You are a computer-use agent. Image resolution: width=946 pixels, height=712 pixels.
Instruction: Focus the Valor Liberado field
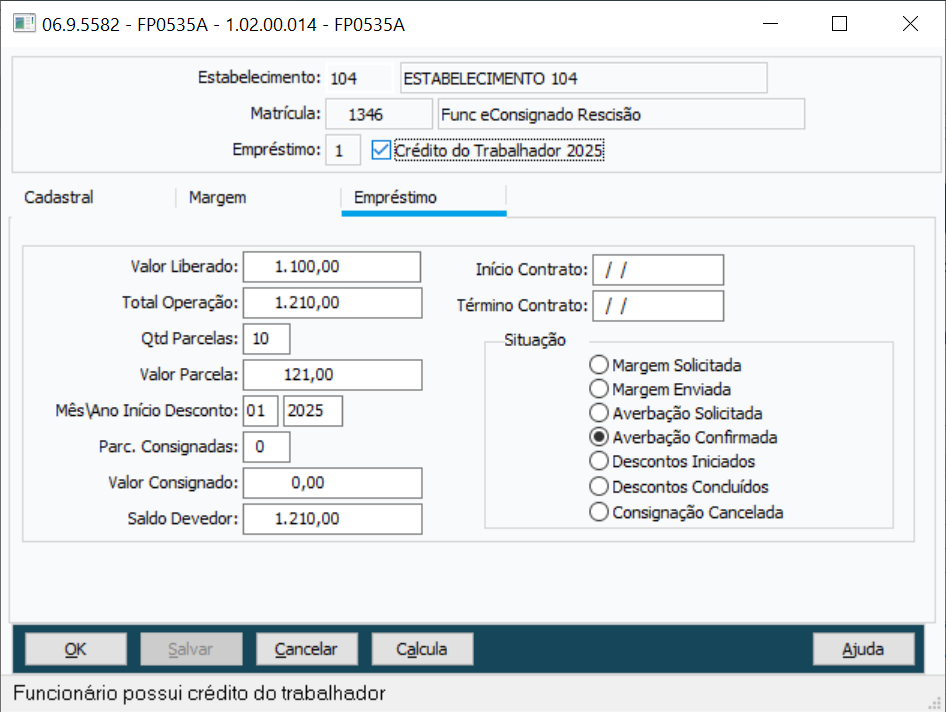(x=332, y=267)
